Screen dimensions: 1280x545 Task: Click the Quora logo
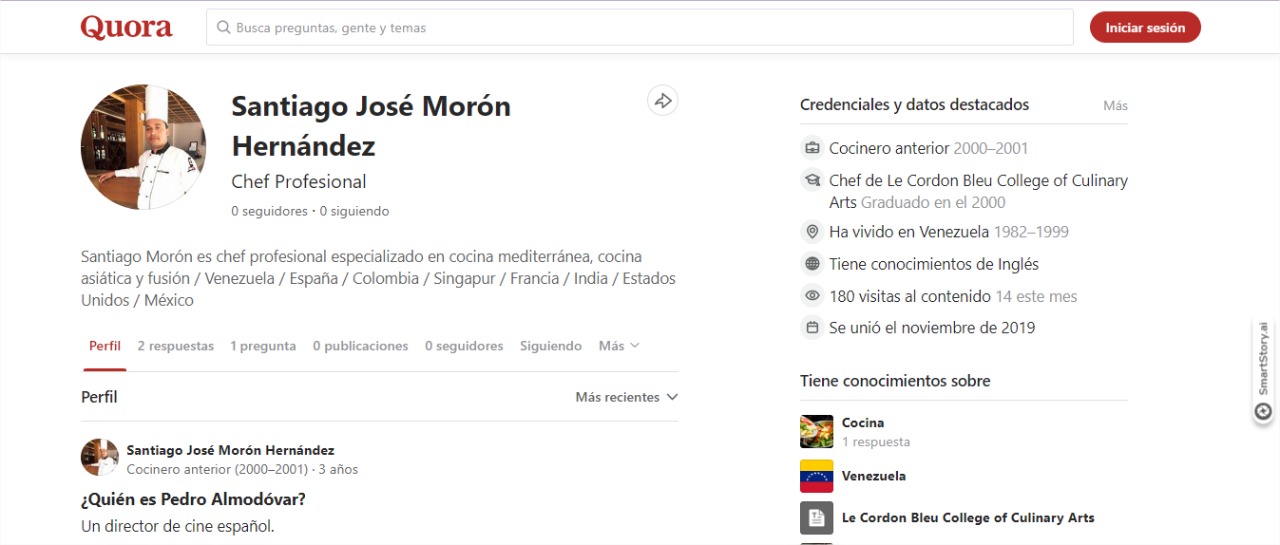pyautogui.click(x=126, y=28)
